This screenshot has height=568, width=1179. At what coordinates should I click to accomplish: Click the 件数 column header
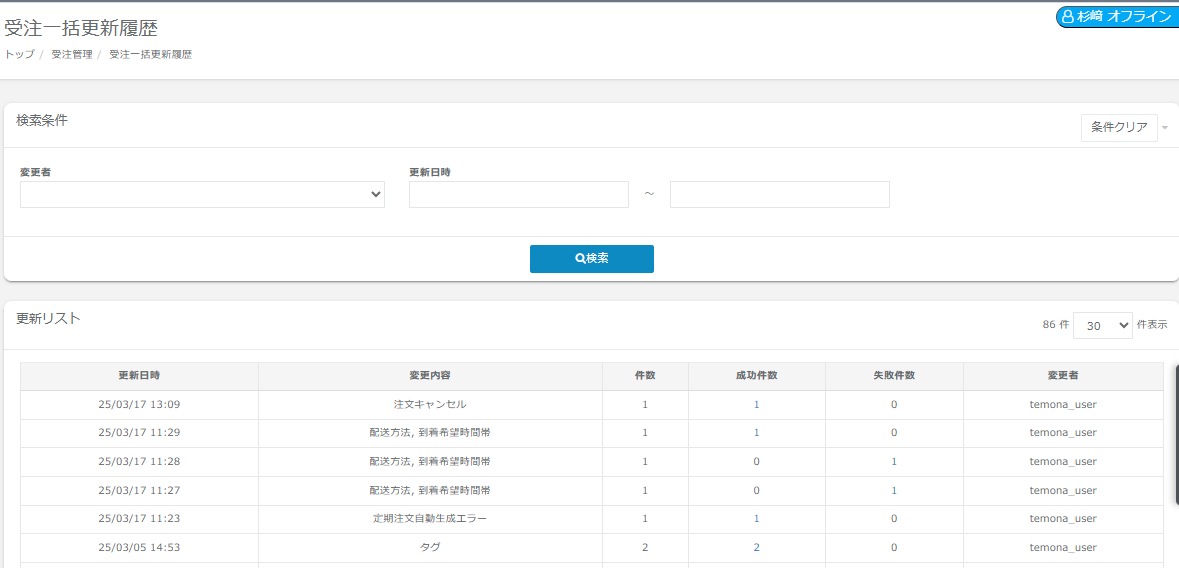click(x=645, y=375)
